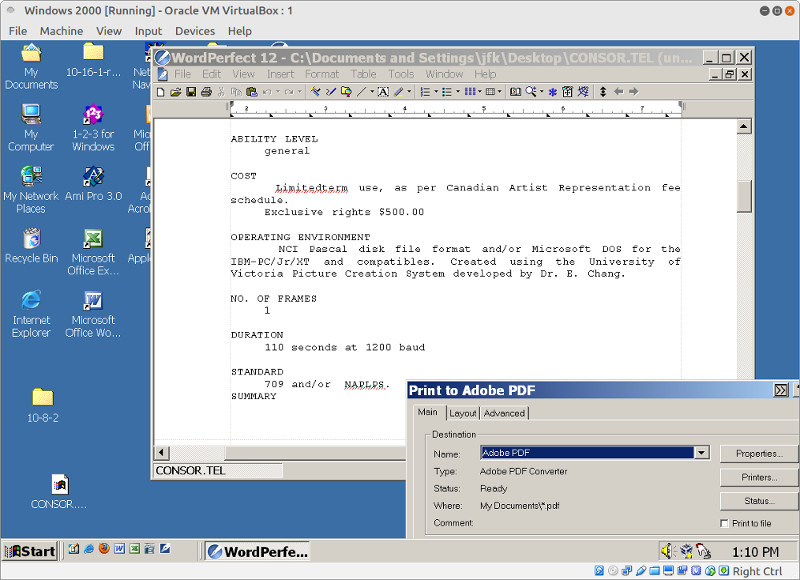
Task: Click the horizontal scrollbar left arrow
Action: (162, 452)
